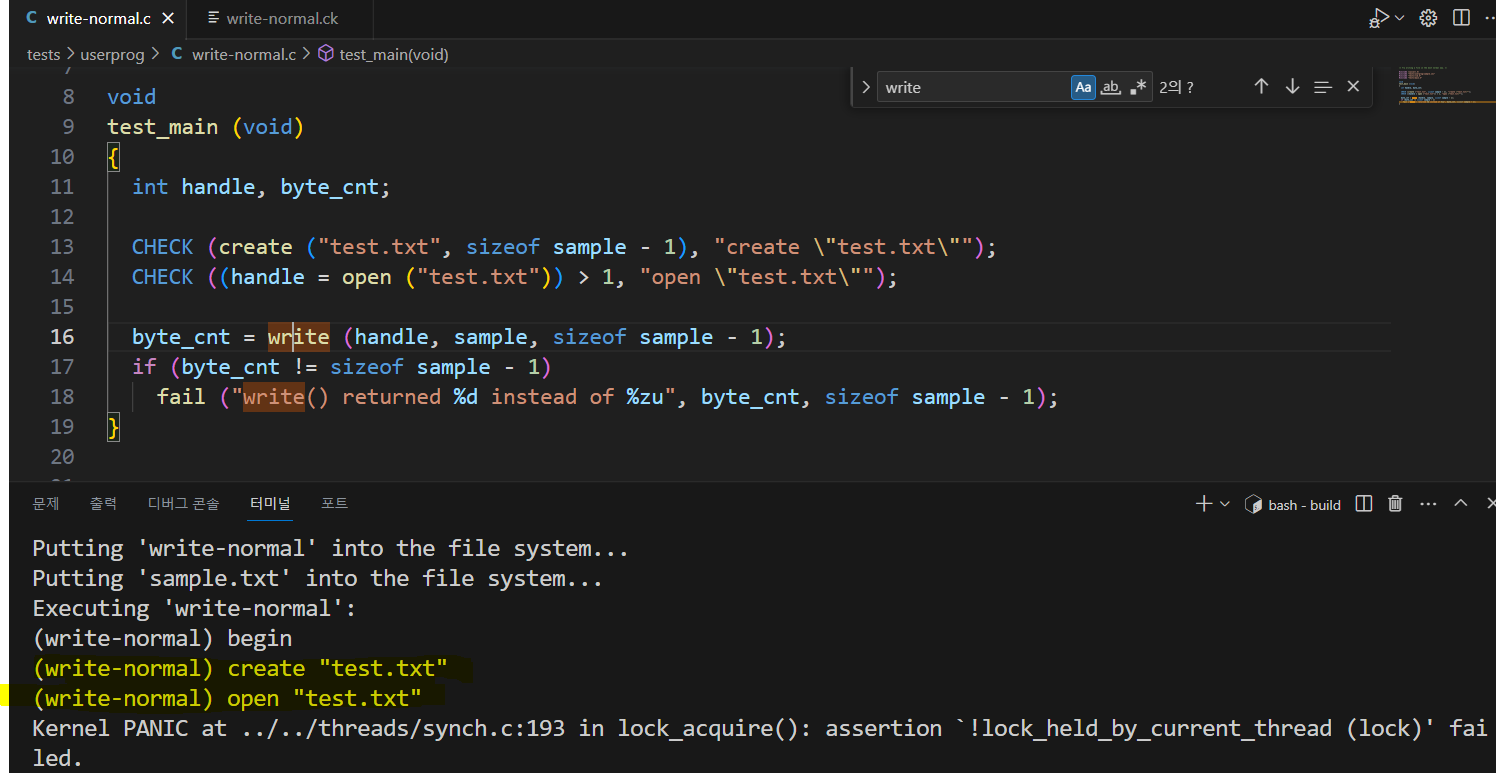Kill the terminal with the trash icon
Screen dimensions: 1496x773
pos(1395,503)
